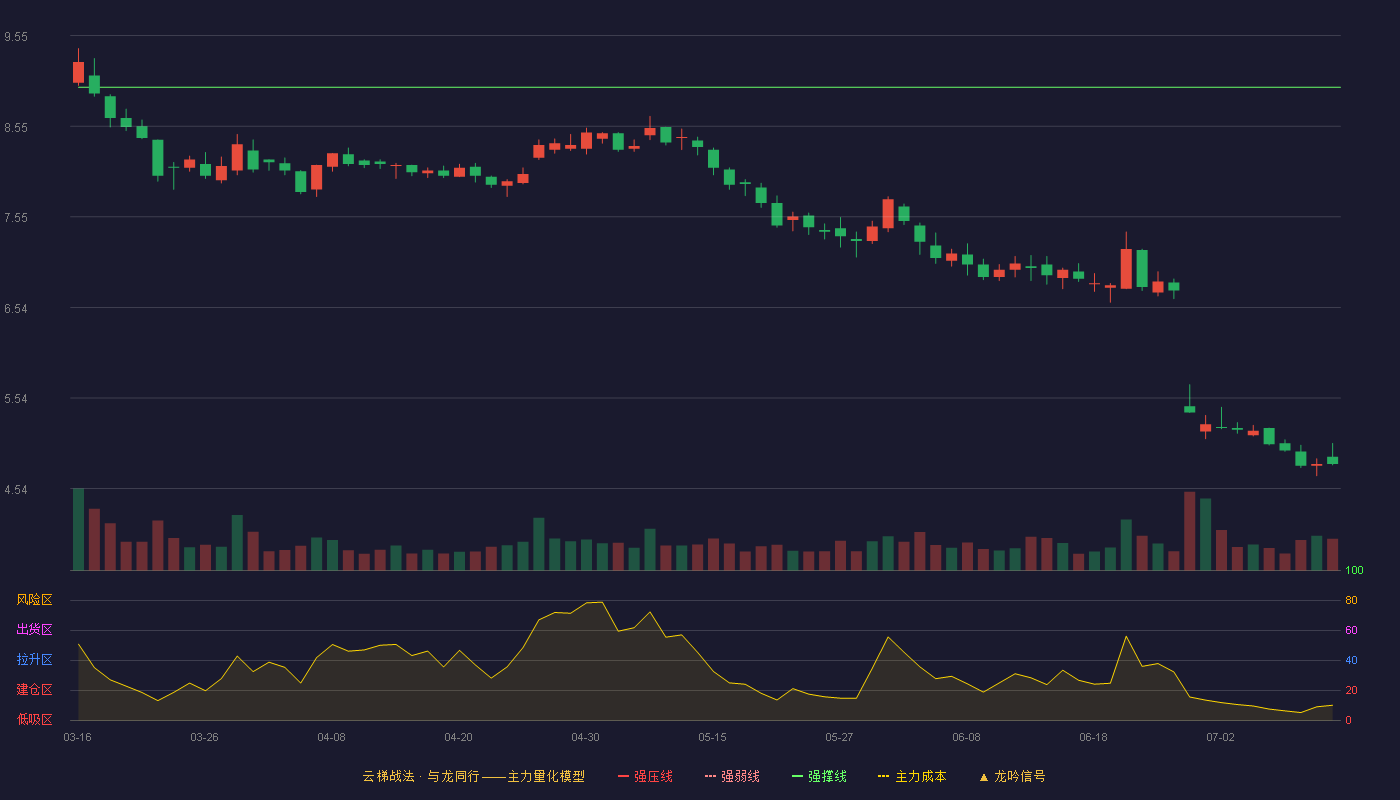Screen dimensions: 1400x800
Task: Toggle the 强撑线 legend entry
Action: pyautogui.click(x=819, y=776)
